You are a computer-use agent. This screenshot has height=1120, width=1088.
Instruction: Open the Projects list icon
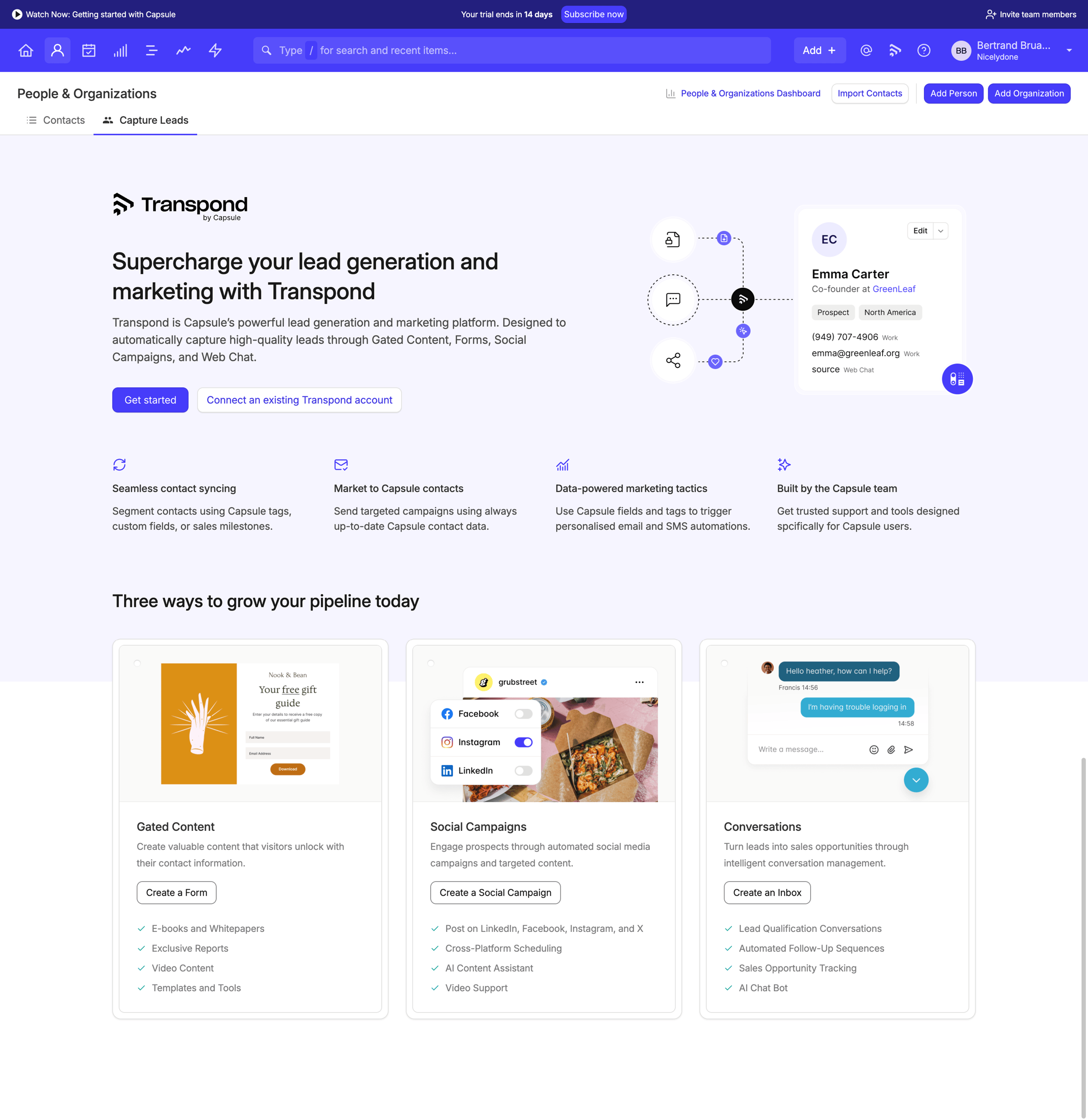[151, 50]
